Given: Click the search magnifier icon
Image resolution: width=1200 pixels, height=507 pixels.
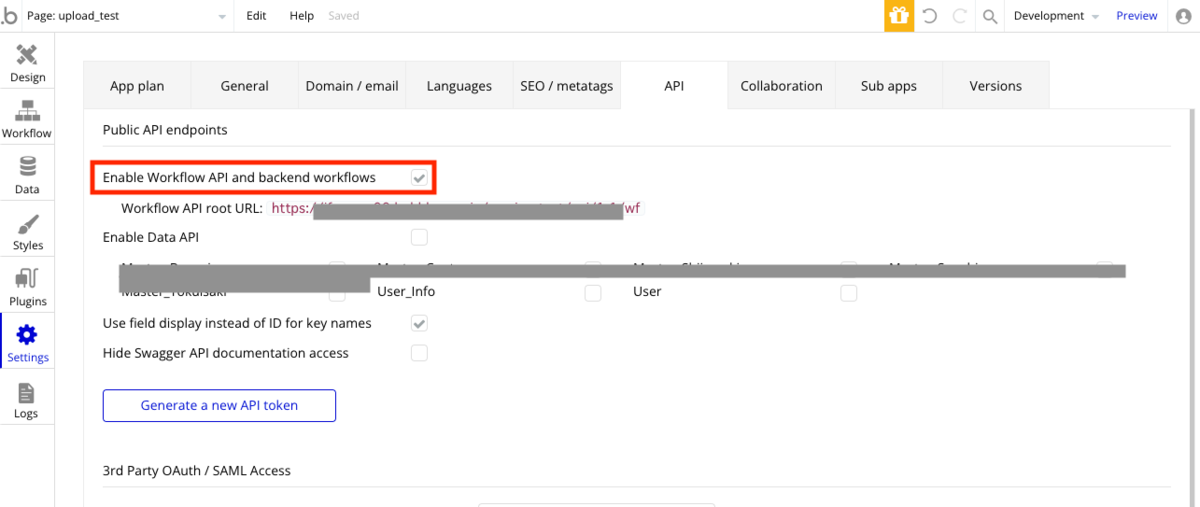Looking at the screenshot, I should coord(990,16).
